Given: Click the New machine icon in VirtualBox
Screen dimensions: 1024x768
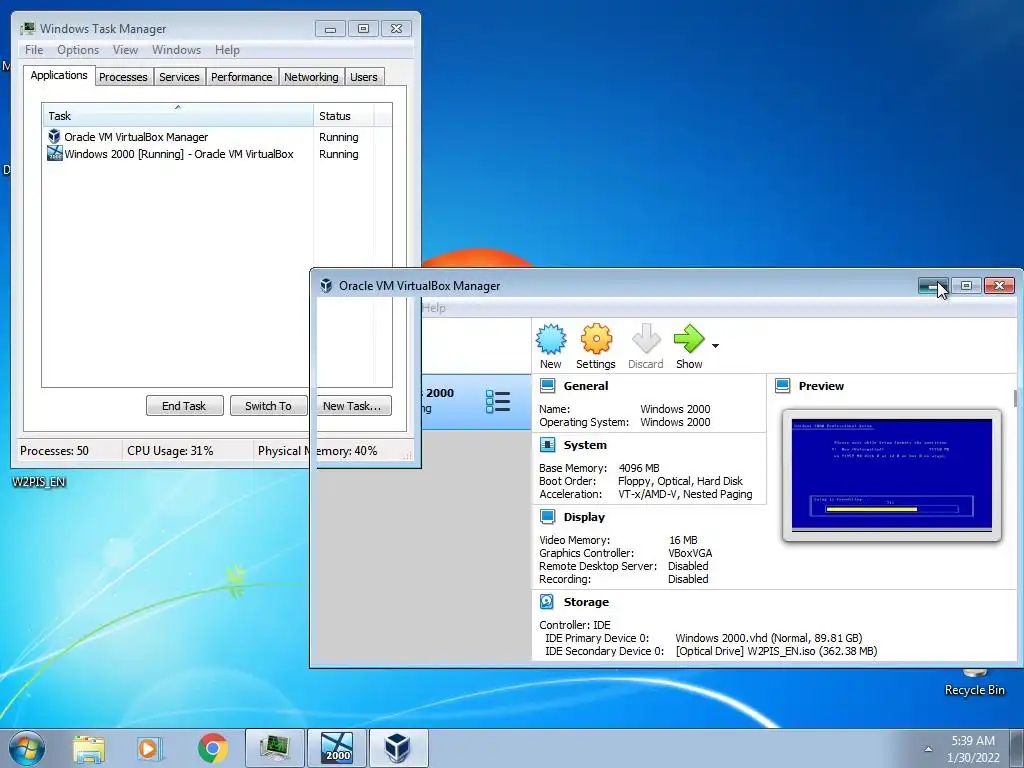Looking at the screenshot, I should (x=551, y=339).
